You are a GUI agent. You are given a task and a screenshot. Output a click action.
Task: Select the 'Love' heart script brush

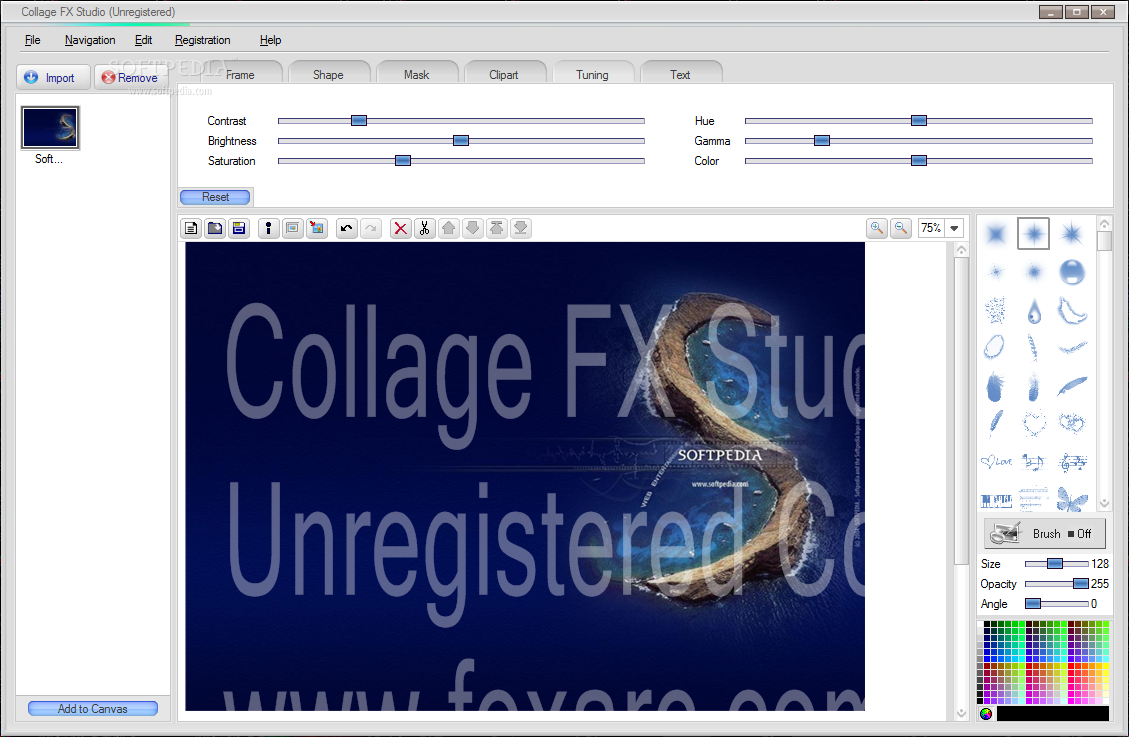(x=996, y=461)
